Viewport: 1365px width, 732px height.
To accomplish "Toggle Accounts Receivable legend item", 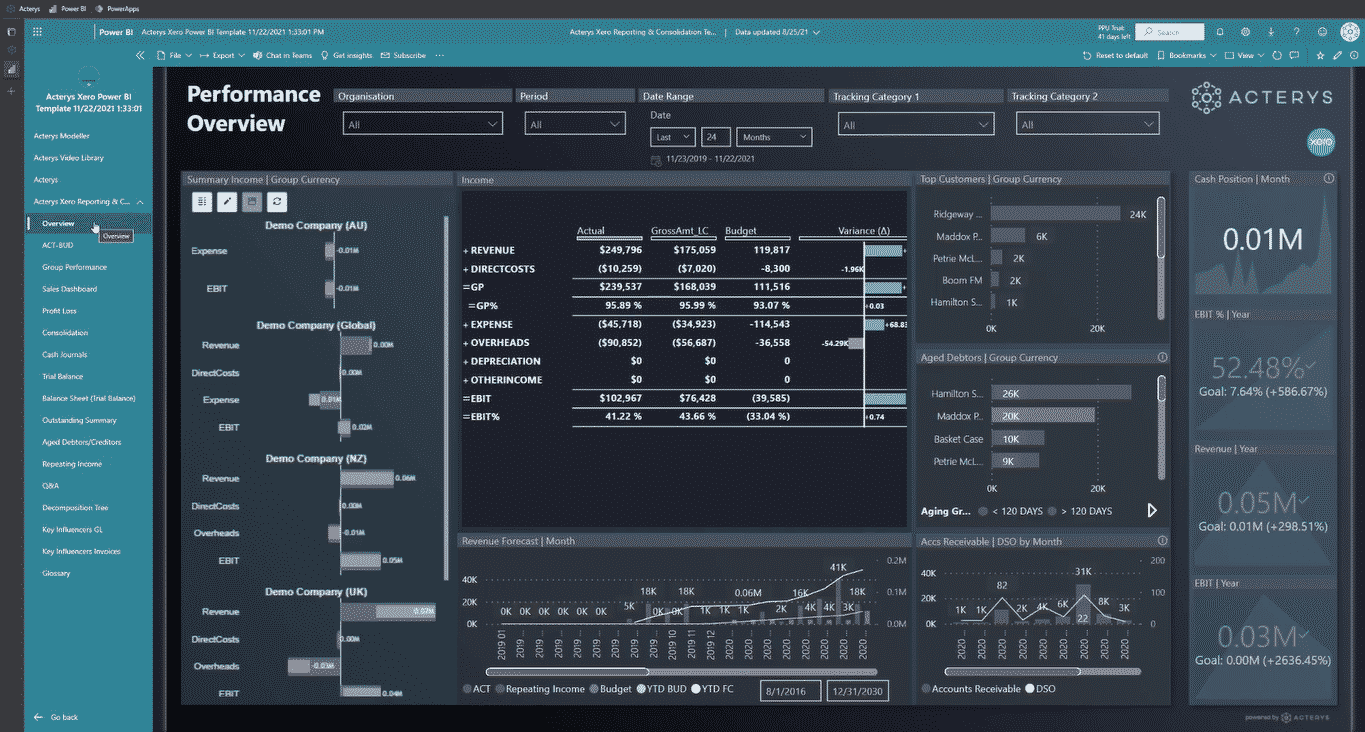I will pos(970,689).
